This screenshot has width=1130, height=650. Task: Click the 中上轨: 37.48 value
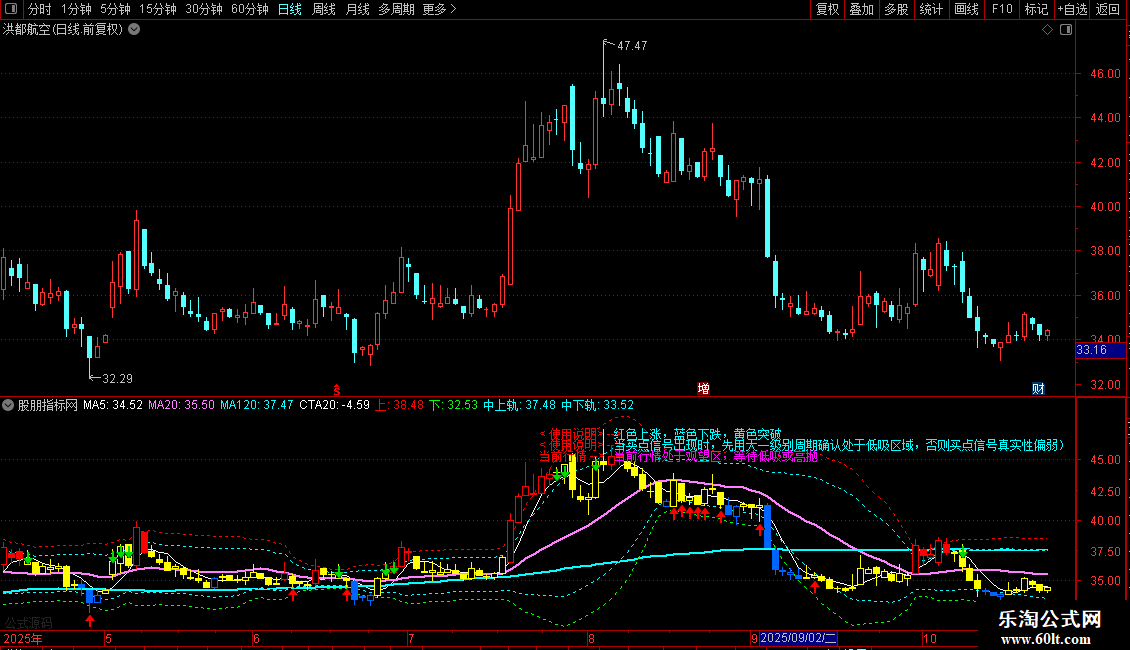click(520, 405)
